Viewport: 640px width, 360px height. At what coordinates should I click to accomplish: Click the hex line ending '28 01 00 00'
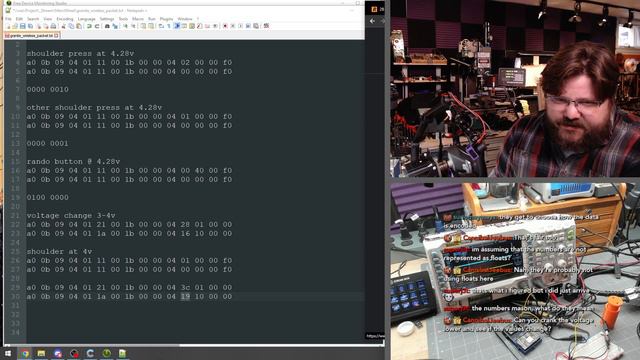click(129, 224)
